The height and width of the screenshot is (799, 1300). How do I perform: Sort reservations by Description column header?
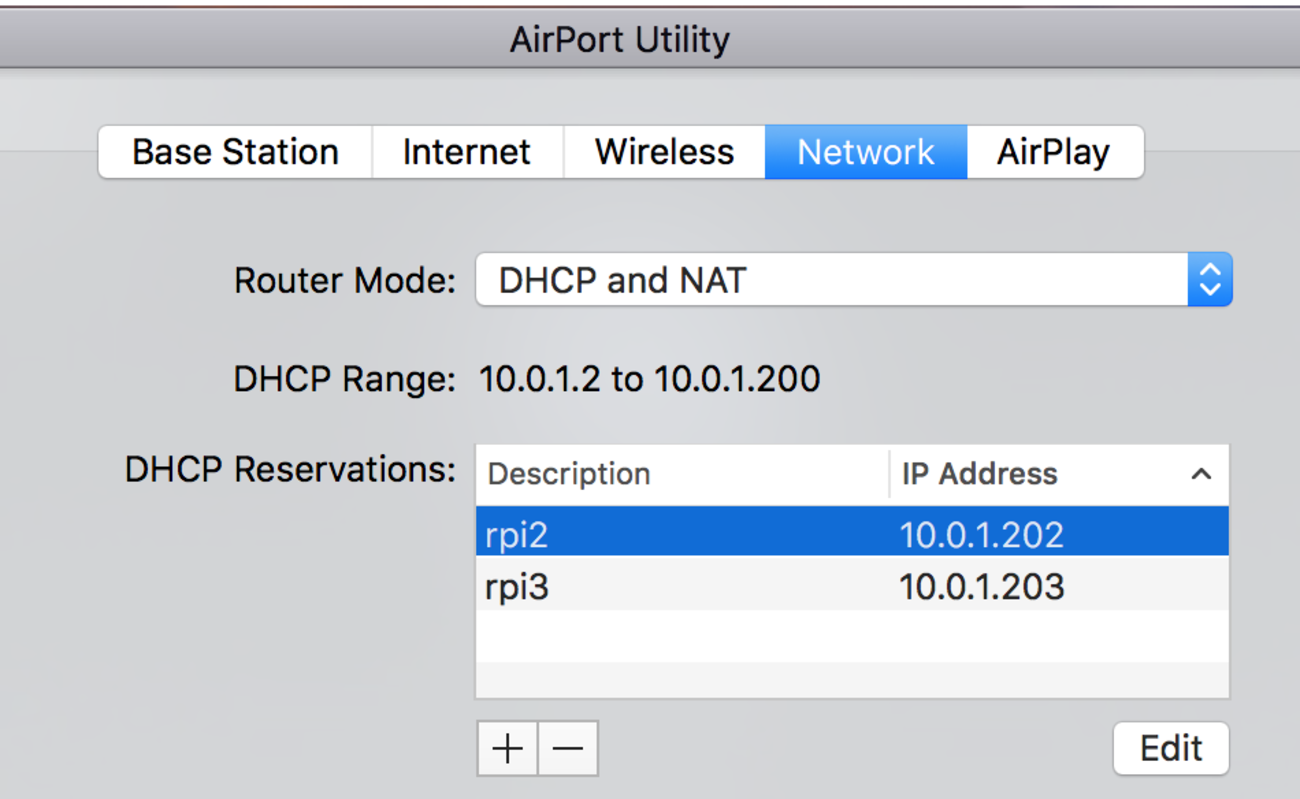(682, 473)
